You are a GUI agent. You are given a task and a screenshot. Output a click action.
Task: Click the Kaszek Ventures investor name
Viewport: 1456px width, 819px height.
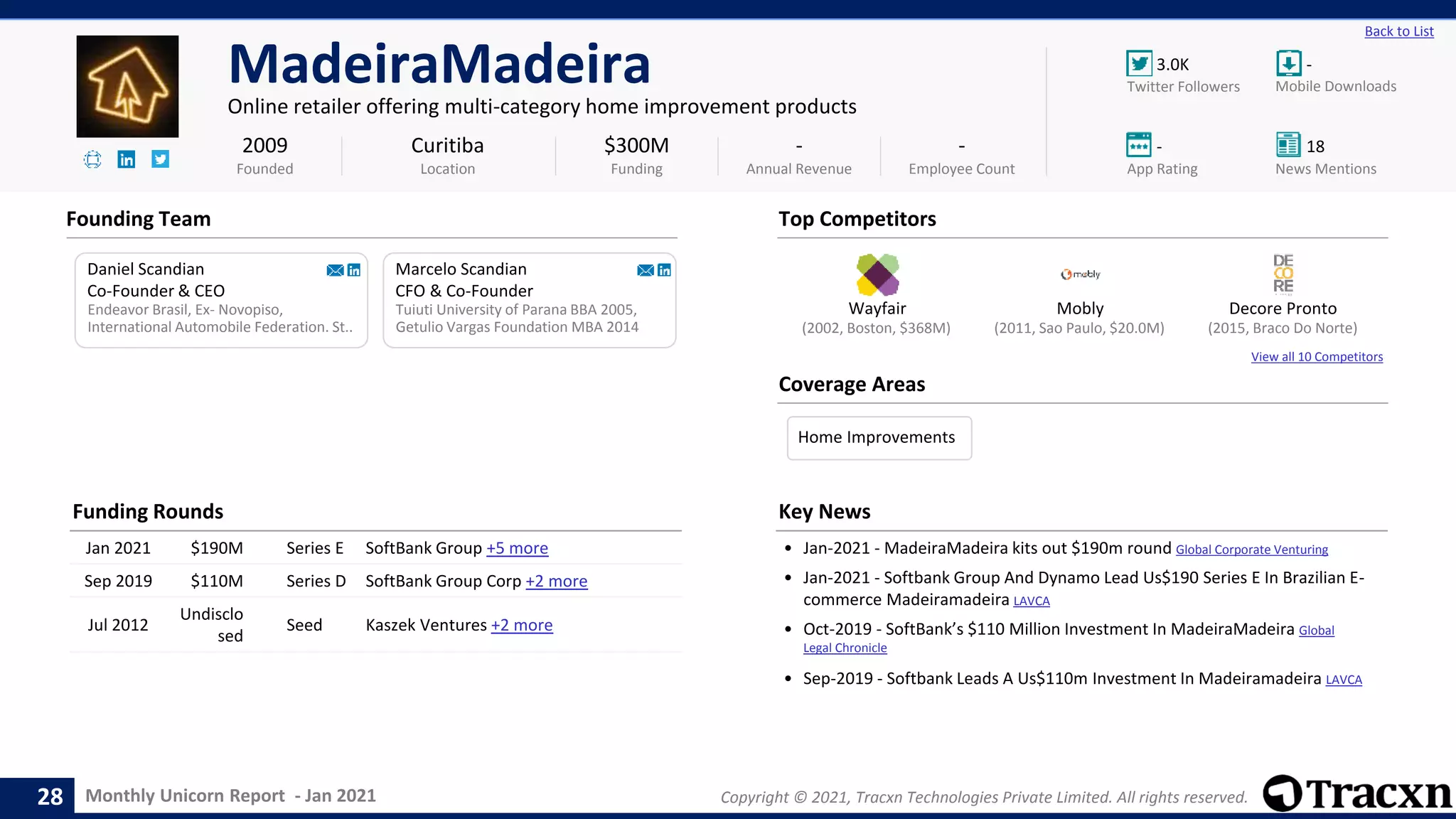point(427,625)
